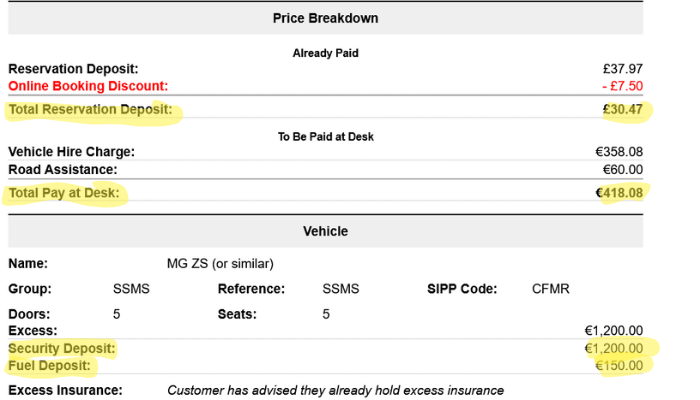Select the MG ZS (or similar) vehicle name
The image size is (700, 400).
click(x=220, y=264)
